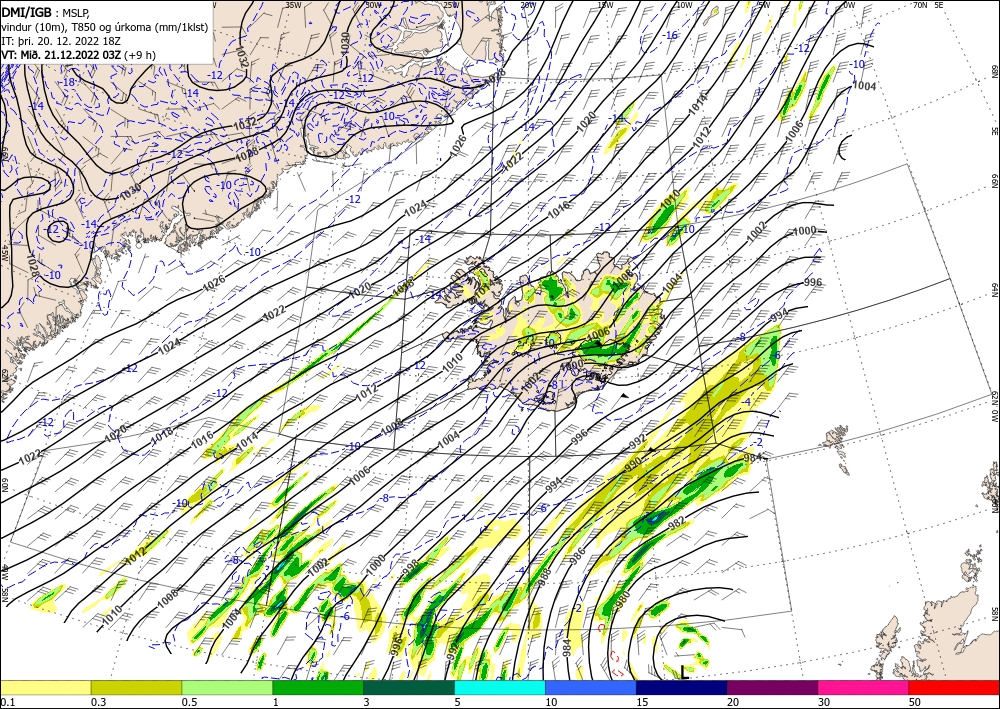Click the '30' legend scale value
1000x709 pixels.
click(824, 702)
